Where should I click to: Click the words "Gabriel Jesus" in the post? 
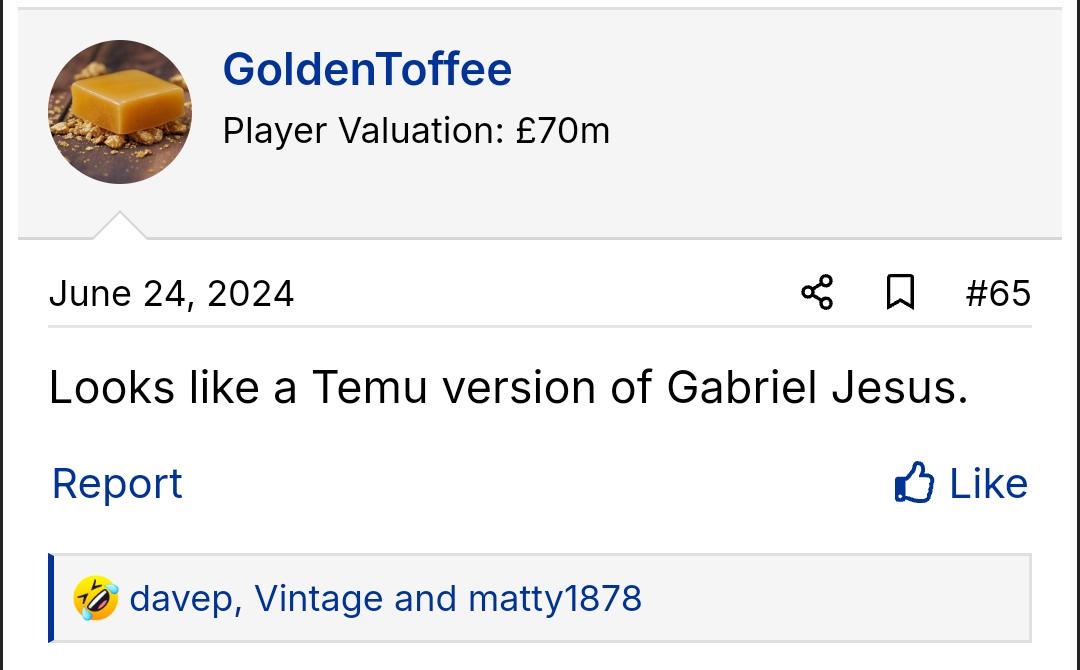tap(817, 388)
